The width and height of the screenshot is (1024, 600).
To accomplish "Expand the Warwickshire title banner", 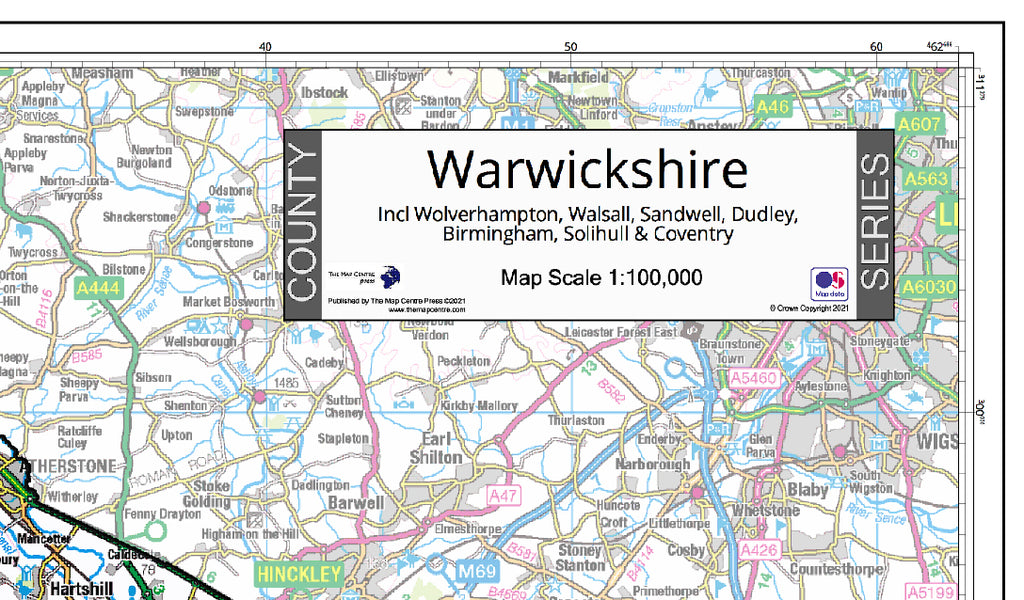I will 586,170.
